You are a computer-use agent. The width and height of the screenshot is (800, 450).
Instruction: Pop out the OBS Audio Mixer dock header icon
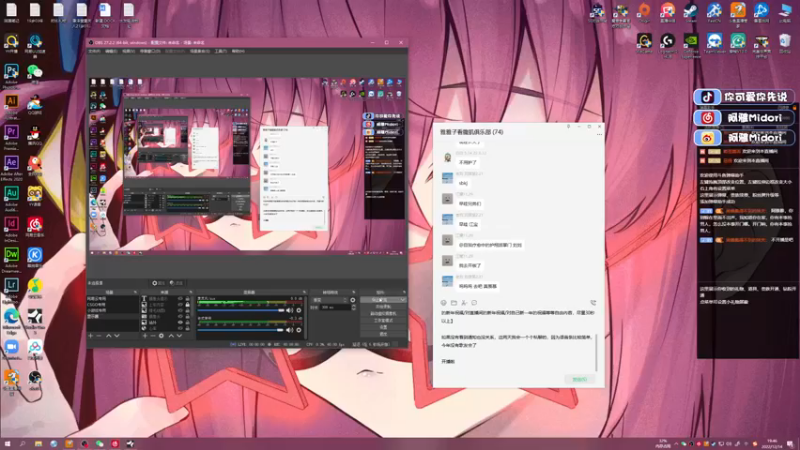click(305, 292)
